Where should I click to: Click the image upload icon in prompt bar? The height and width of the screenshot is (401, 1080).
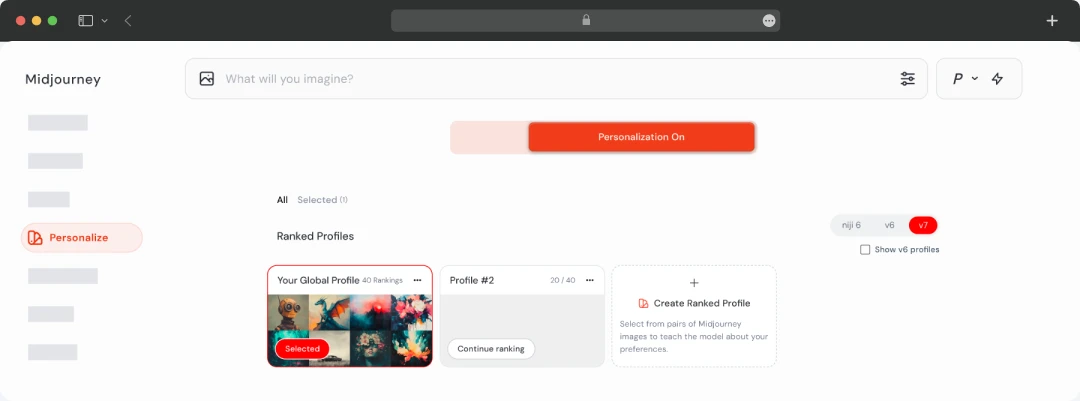click(207, 79)
